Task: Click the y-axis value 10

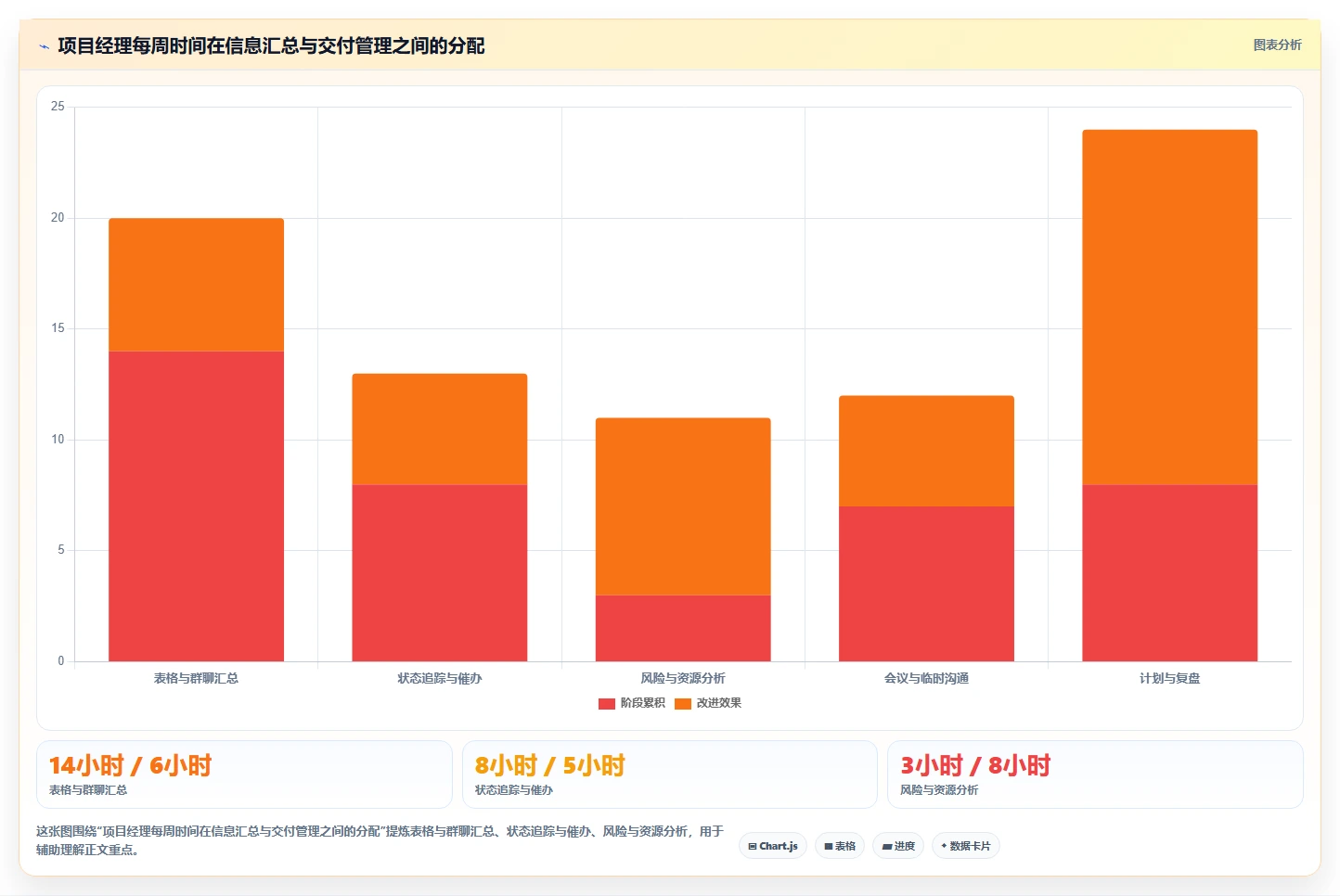Action: tap(58, 440)
